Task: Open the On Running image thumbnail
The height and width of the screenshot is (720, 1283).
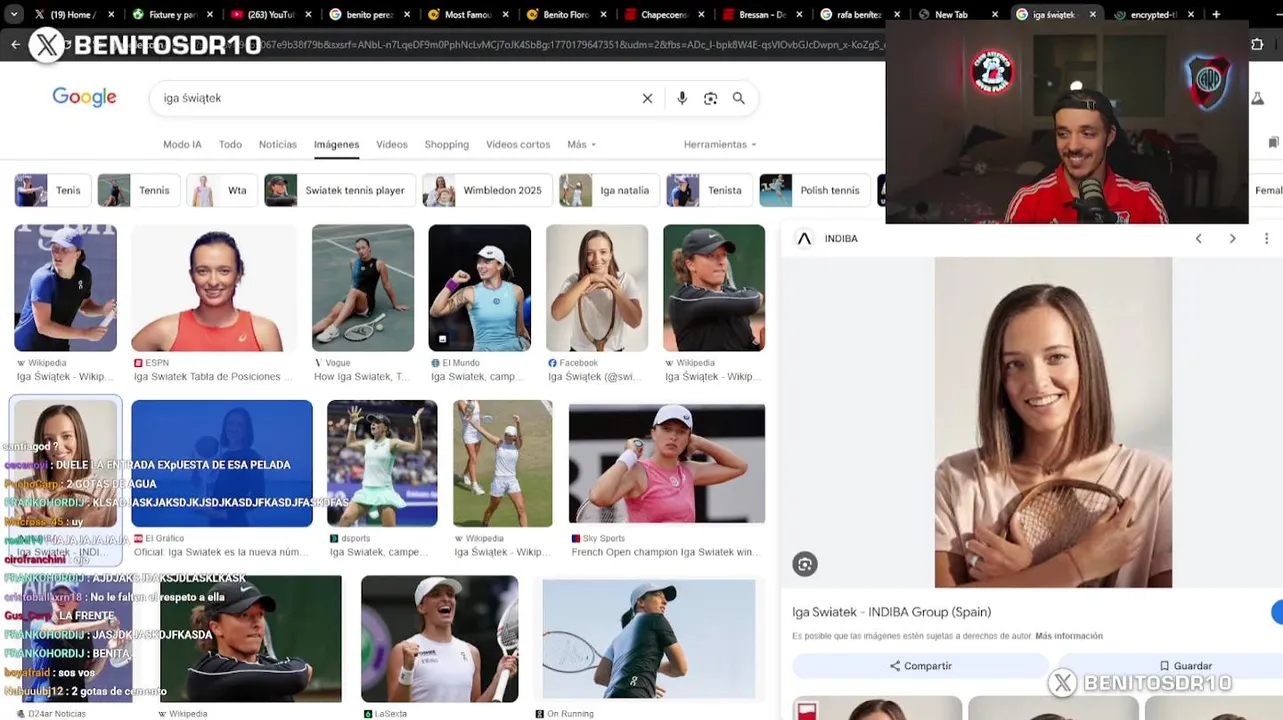Action: coord(649,639)
